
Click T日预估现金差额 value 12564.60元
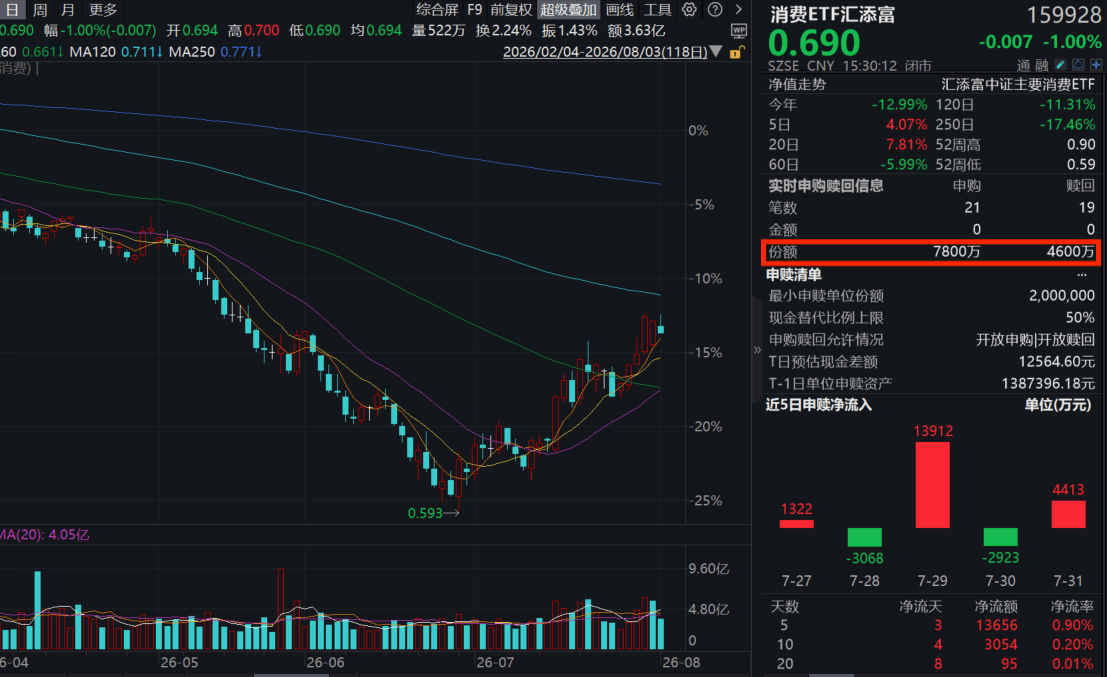click(x=1056, y=361)
